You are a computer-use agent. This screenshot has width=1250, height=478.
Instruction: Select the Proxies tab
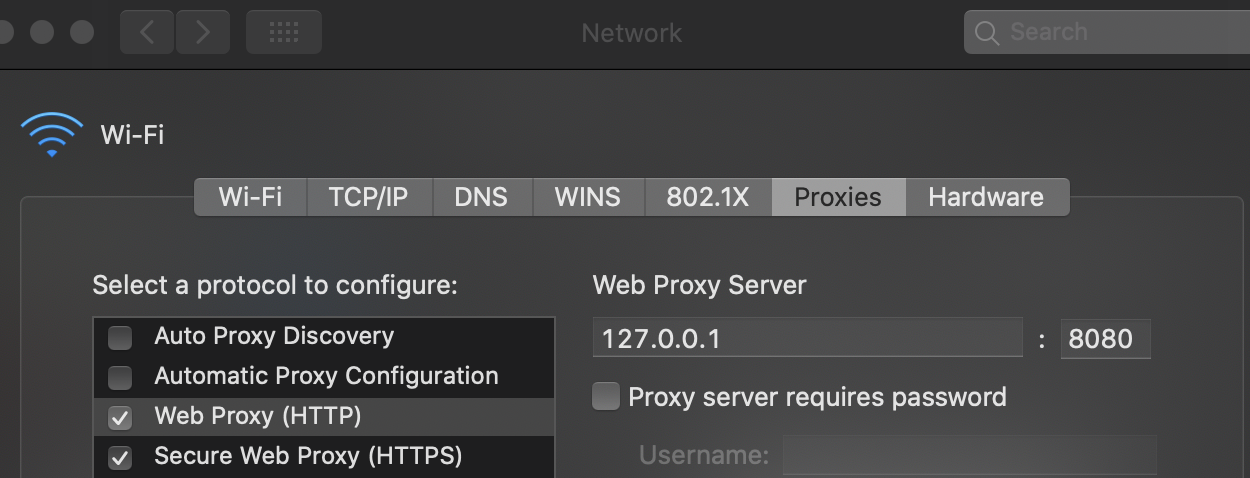coord(838,197)
